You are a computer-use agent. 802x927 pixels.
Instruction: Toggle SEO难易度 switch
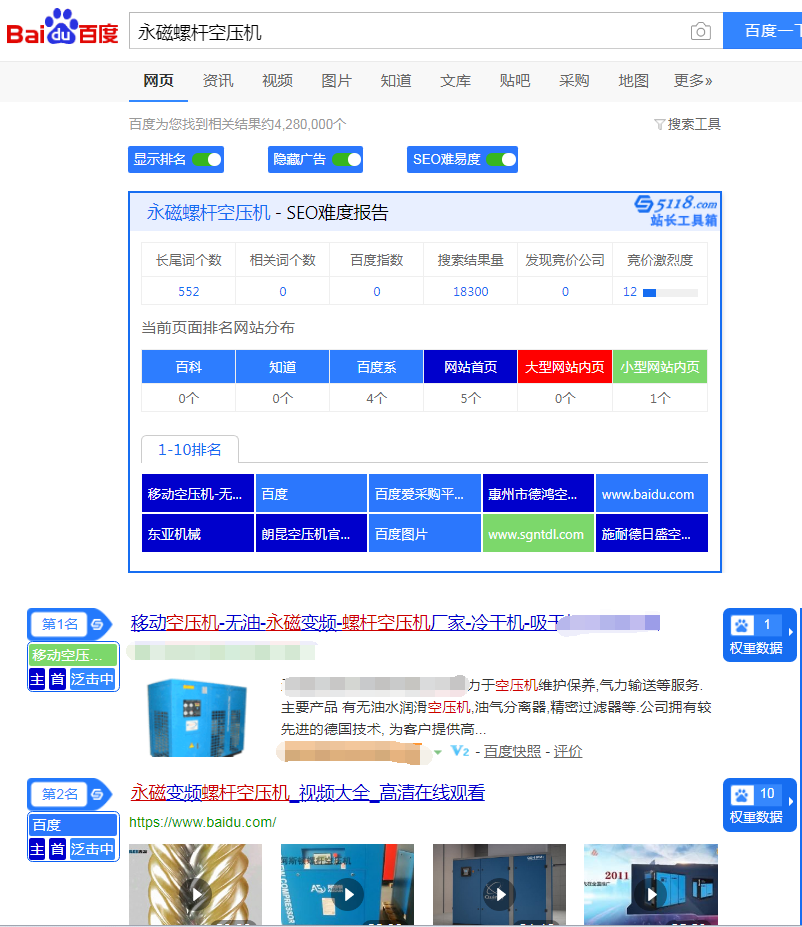pos(501,160)
